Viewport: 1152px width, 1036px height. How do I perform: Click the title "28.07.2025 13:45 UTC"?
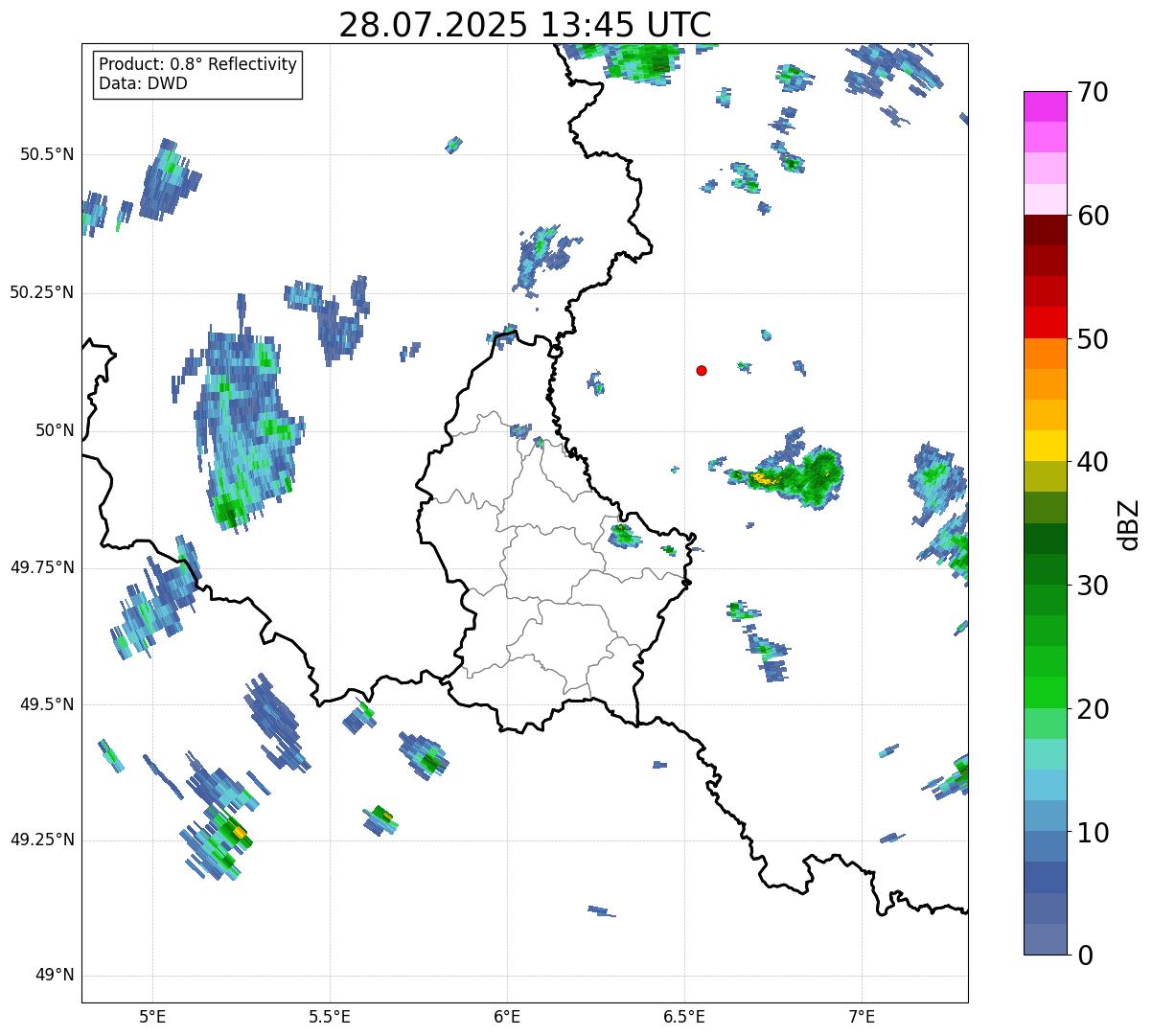tap(525, 25)
